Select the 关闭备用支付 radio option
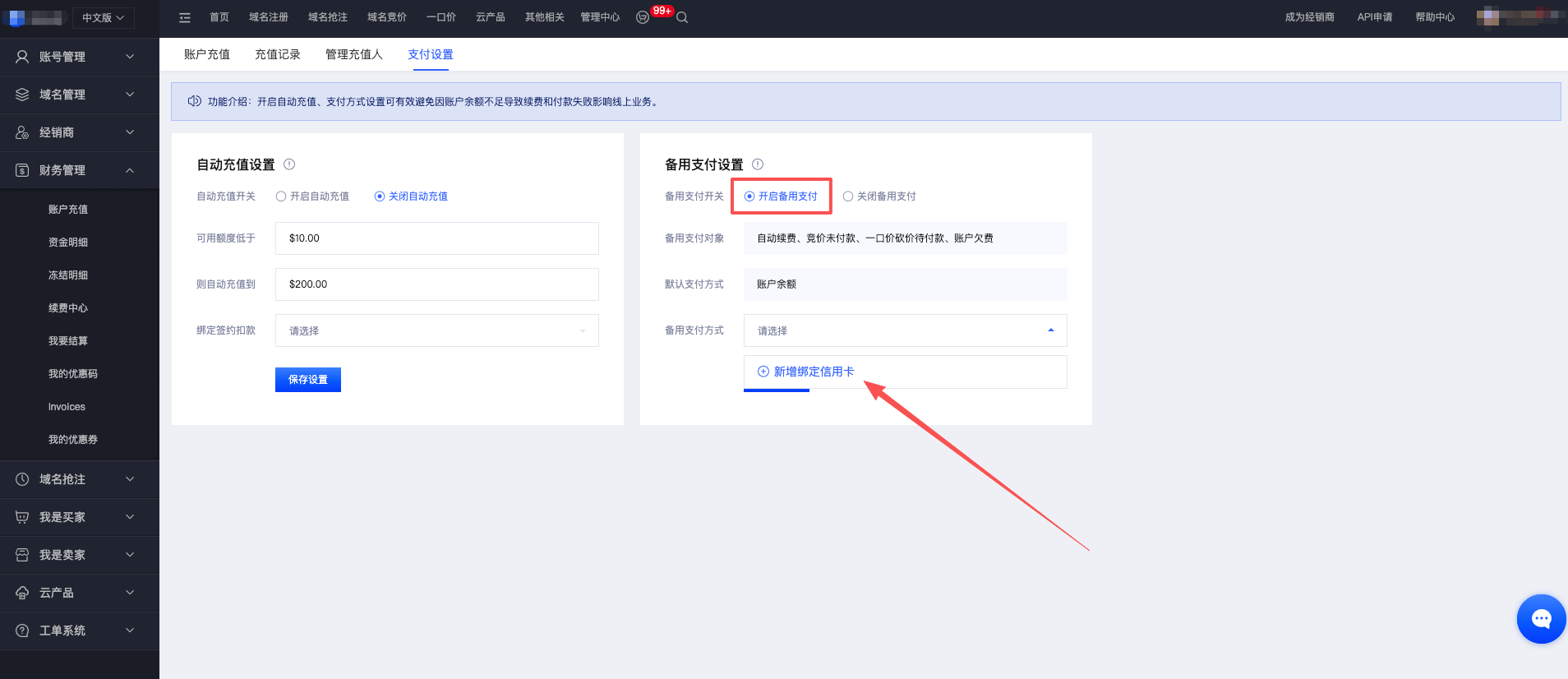This screenshot has width=1568, height=679. pos(848,196)
